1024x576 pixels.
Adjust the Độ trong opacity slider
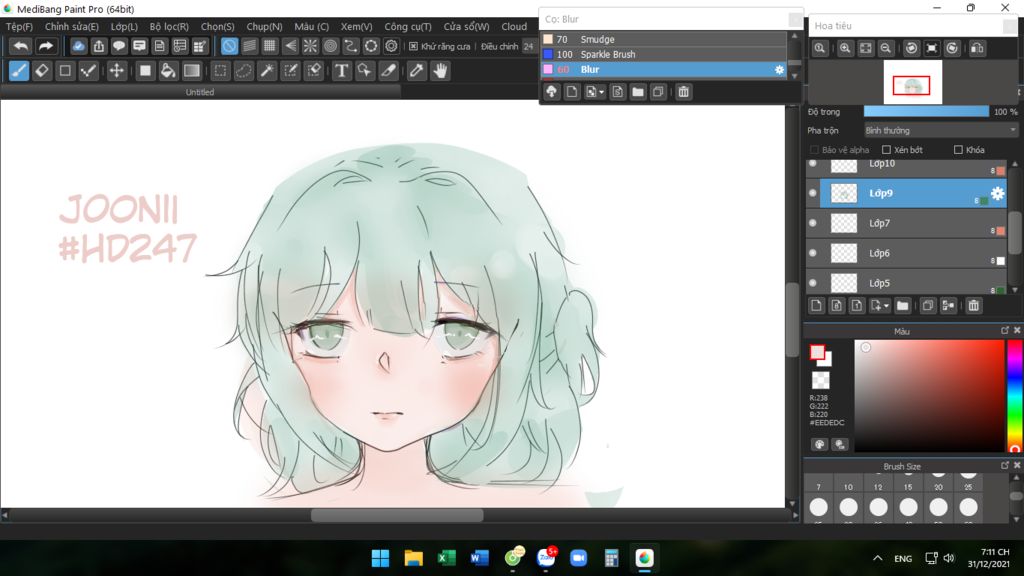click(x=926, y=112)
